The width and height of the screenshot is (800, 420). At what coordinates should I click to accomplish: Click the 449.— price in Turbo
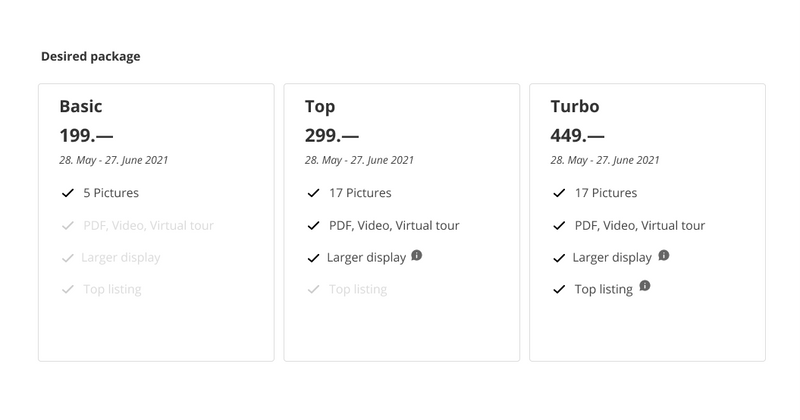578,135
